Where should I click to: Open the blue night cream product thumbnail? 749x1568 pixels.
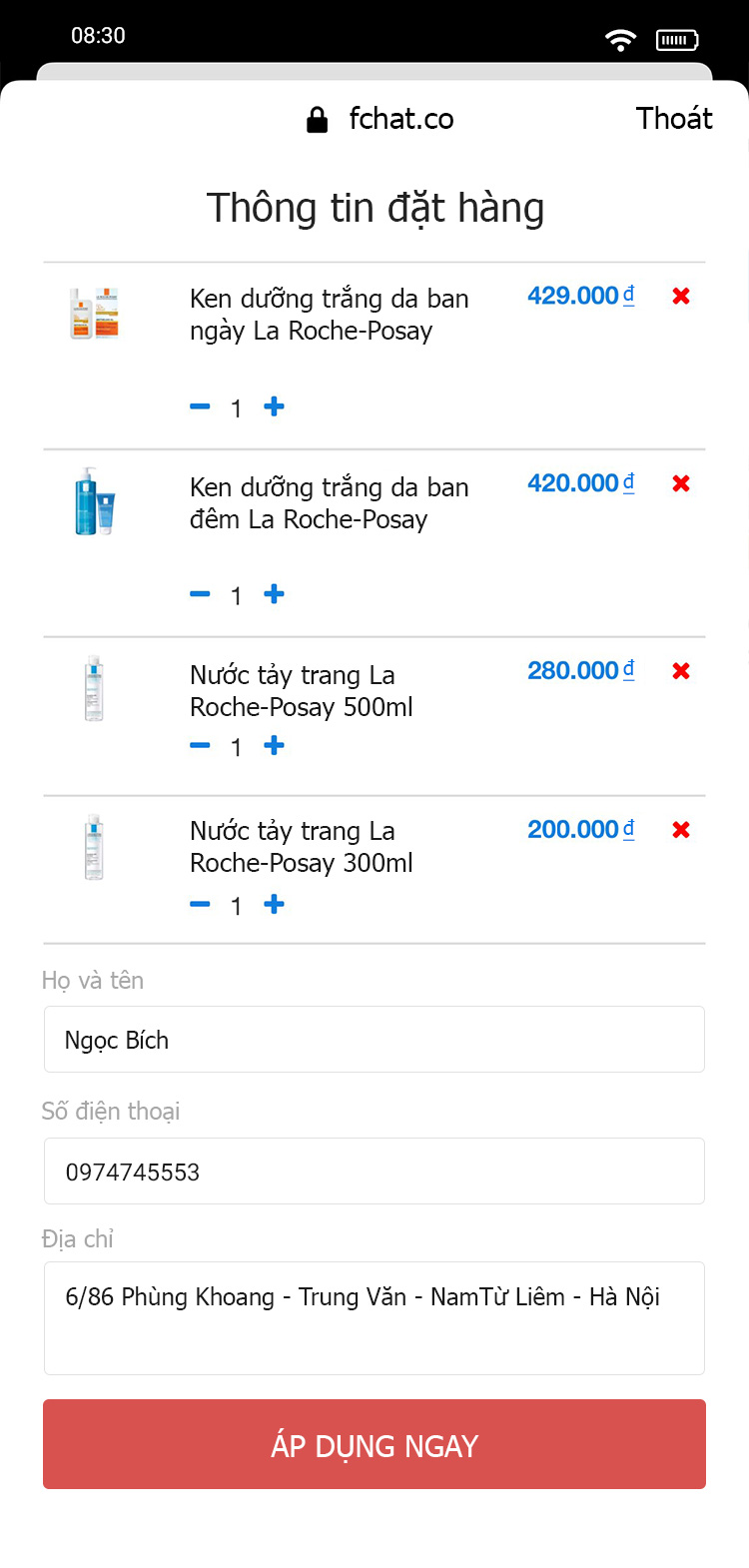tap(94, 501)
